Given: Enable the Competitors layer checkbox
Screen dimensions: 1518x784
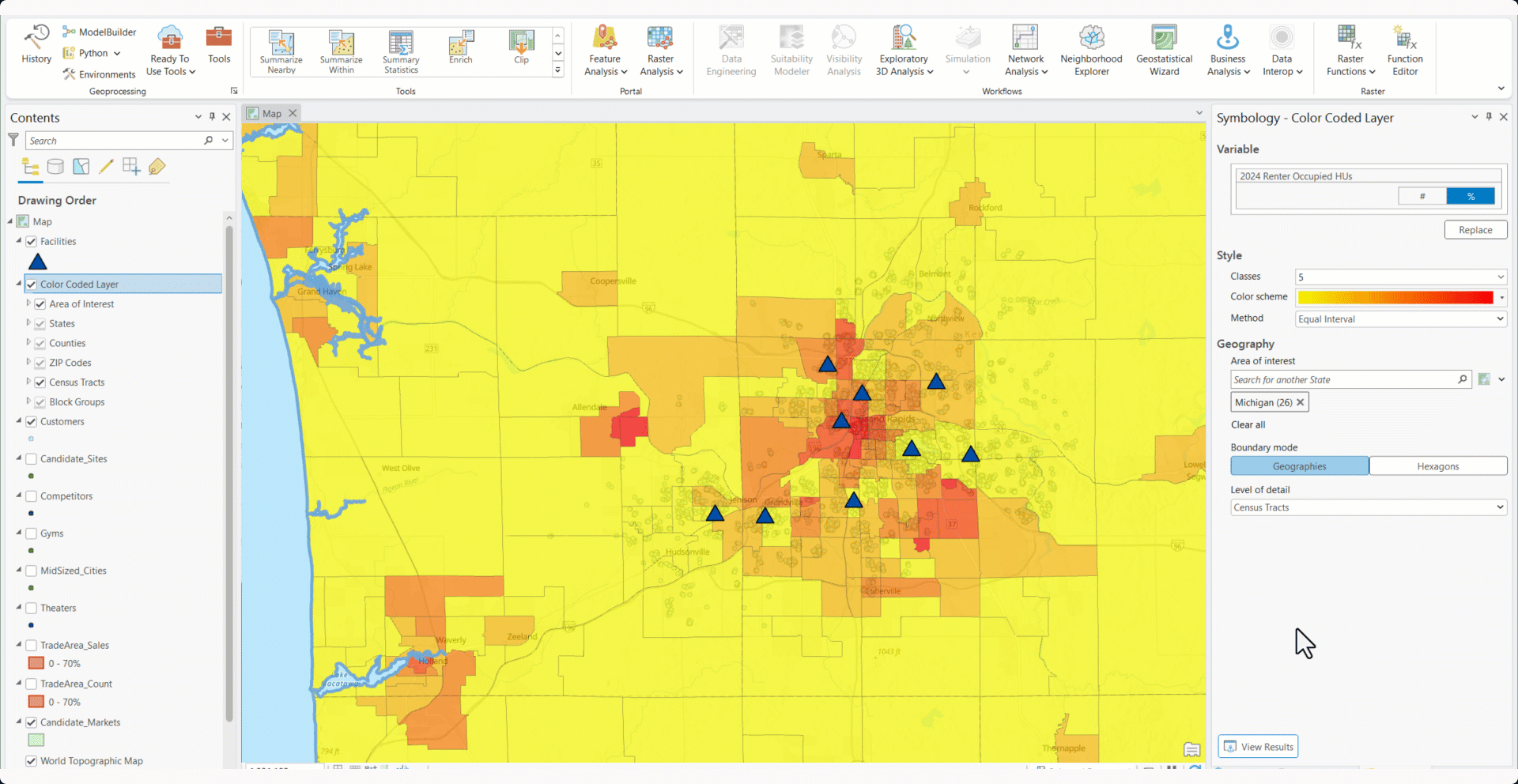Looking at the screenshot, I should point(32,496).
